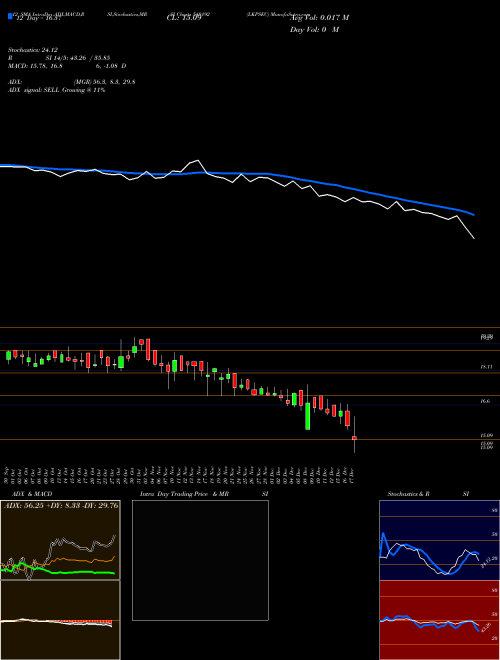Click the empty intraday trading price chart box

point(200,560)
